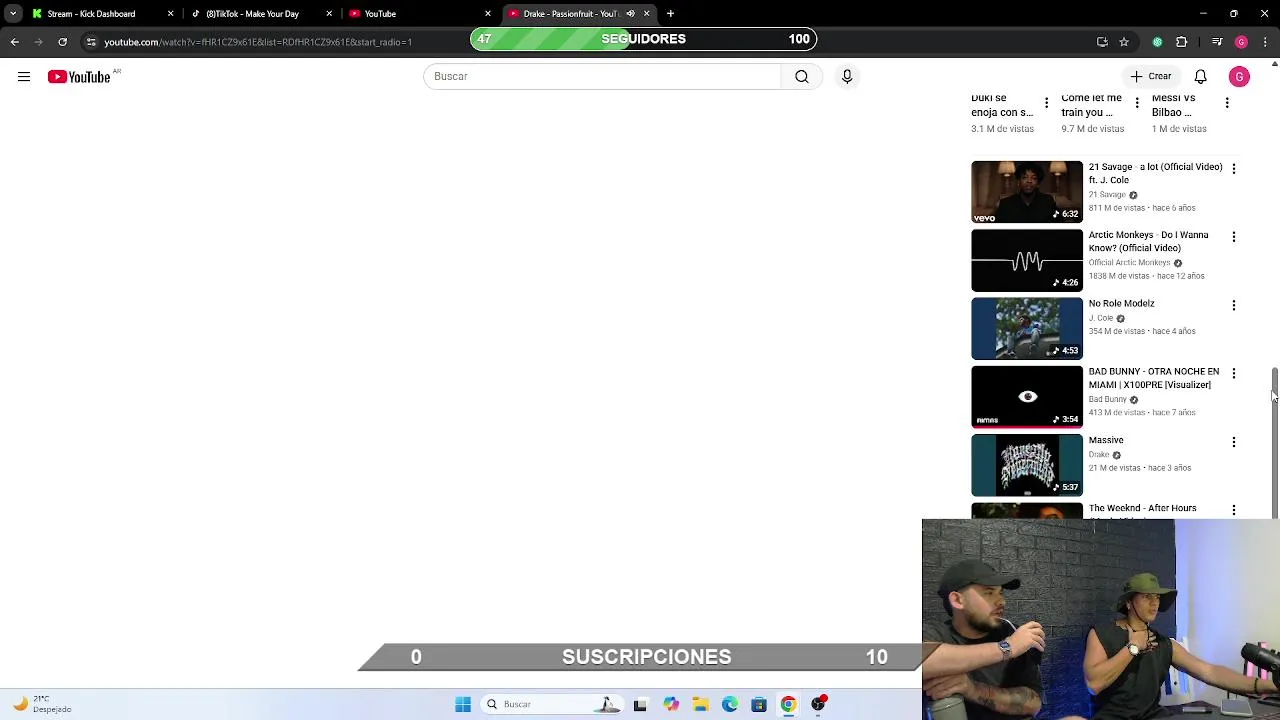Open Microsoft Edge on the taskbar
Viewport: 1280px width, 720px height.
tap(730, 704)
